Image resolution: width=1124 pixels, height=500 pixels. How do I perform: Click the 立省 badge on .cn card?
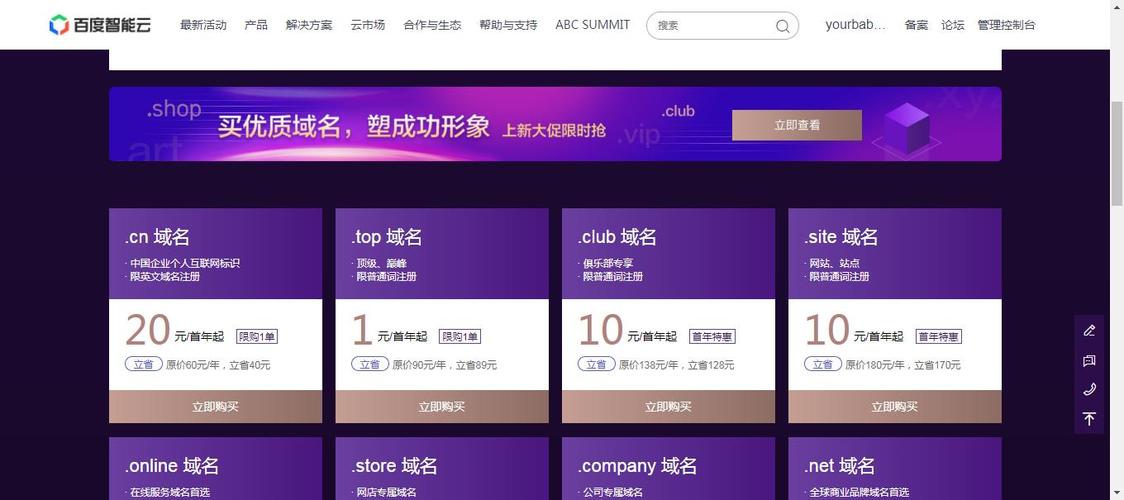pos(143,365)
